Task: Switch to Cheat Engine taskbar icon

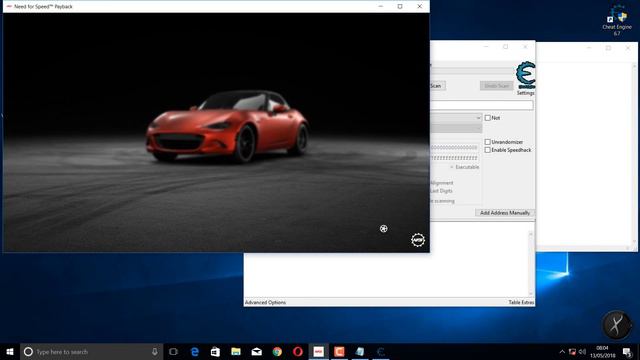Action: pos(380,351)
